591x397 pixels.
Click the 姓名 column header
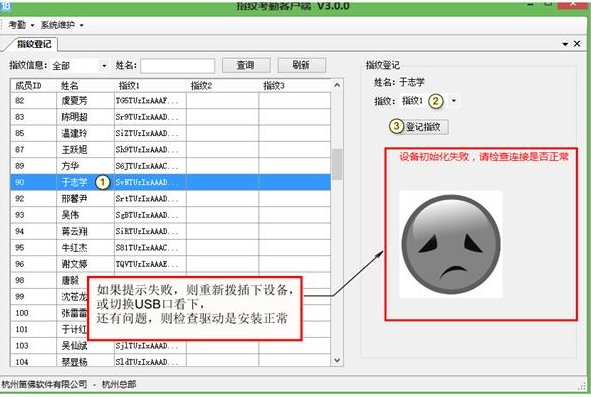click(x=85, y=86)
